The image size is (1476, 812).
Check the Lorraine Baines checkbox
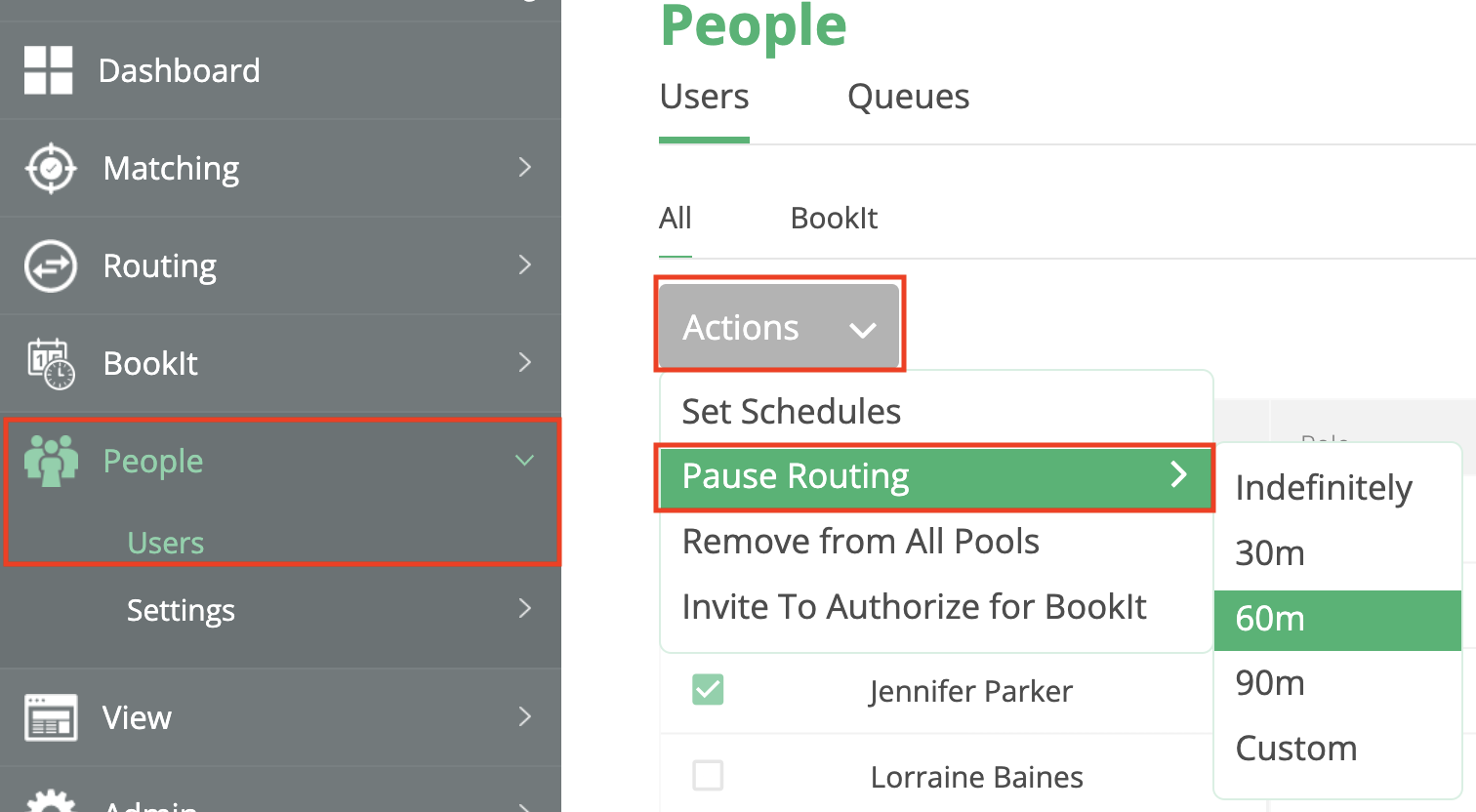pyautogui.click(x=708, y=776)
